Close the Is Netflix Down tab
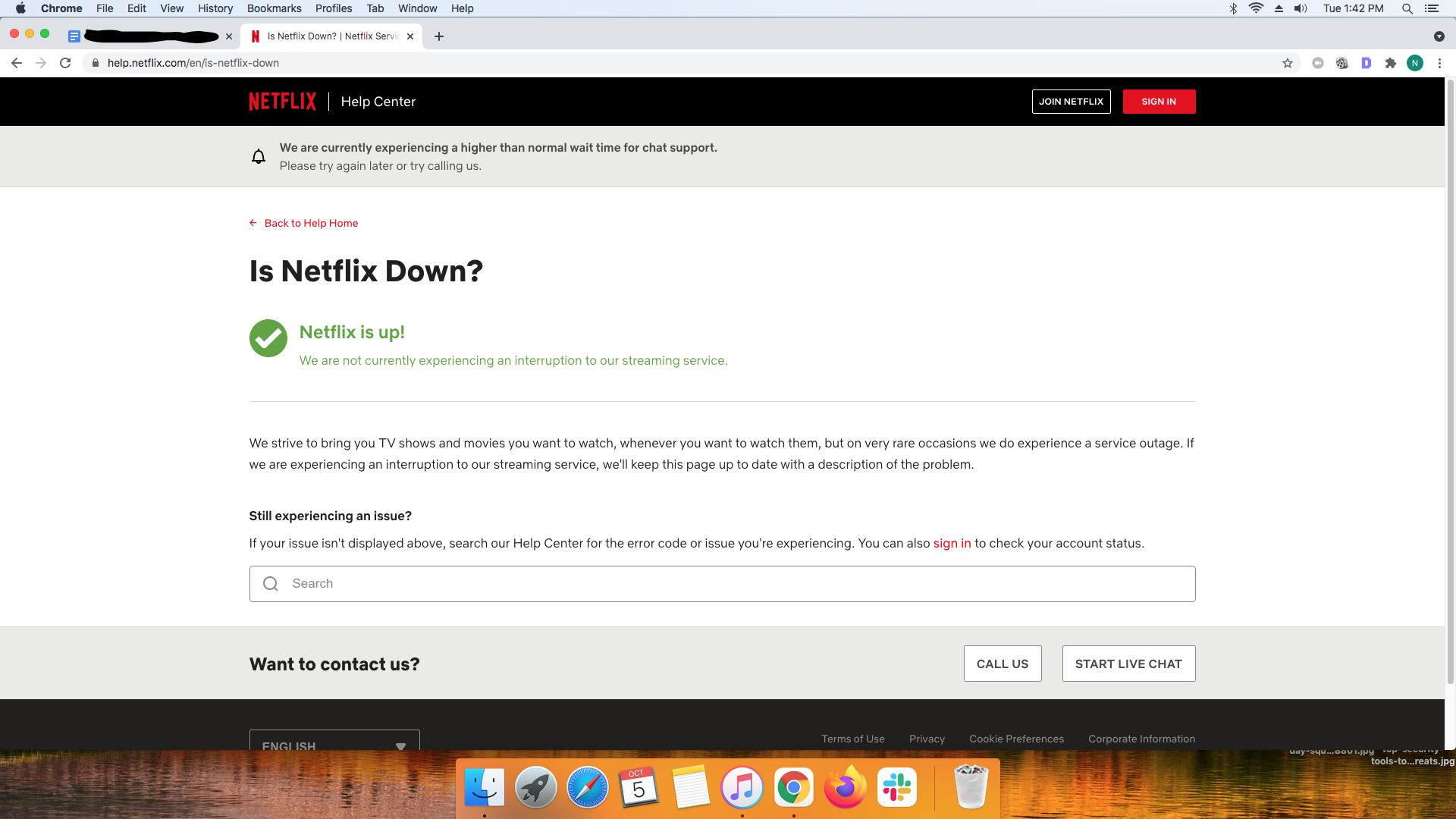Viewport: 1456px width, 819px height. [x=410, y=36]
